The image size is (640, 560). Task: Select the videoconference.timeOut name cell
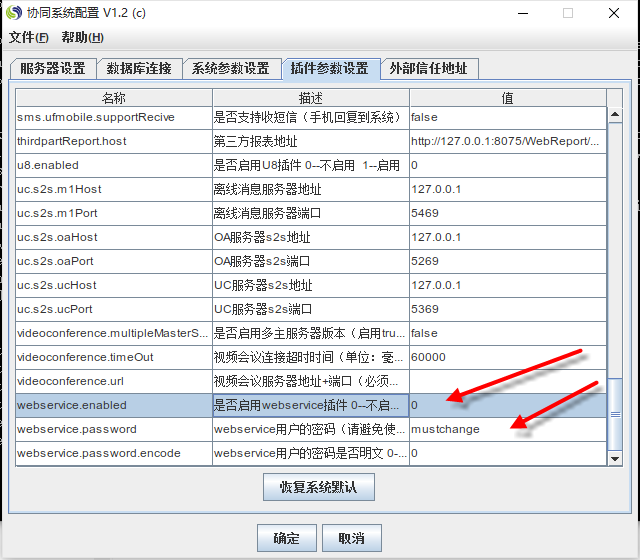[x=114, y=358]
